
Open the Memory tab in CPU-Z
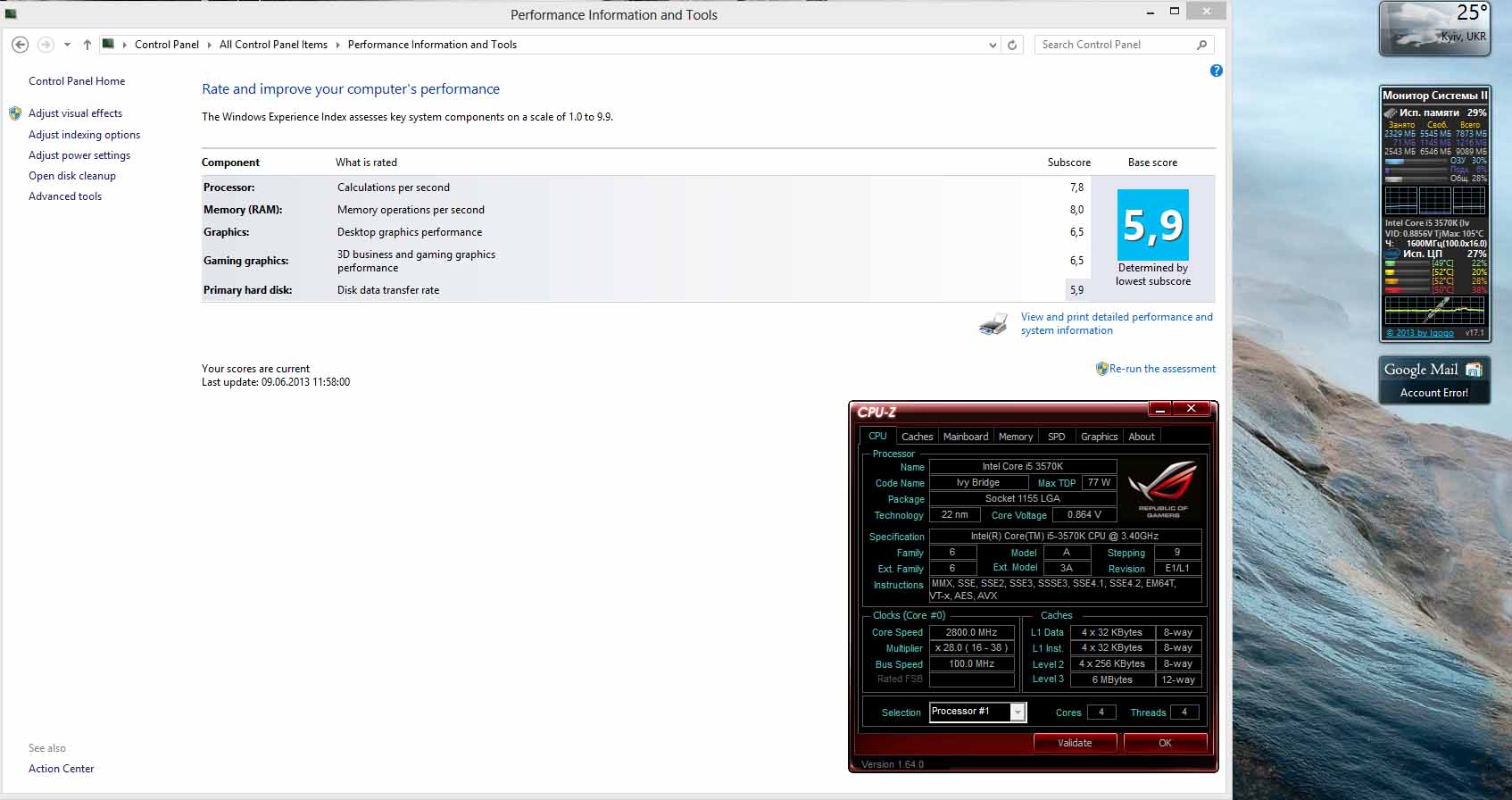1016,437
